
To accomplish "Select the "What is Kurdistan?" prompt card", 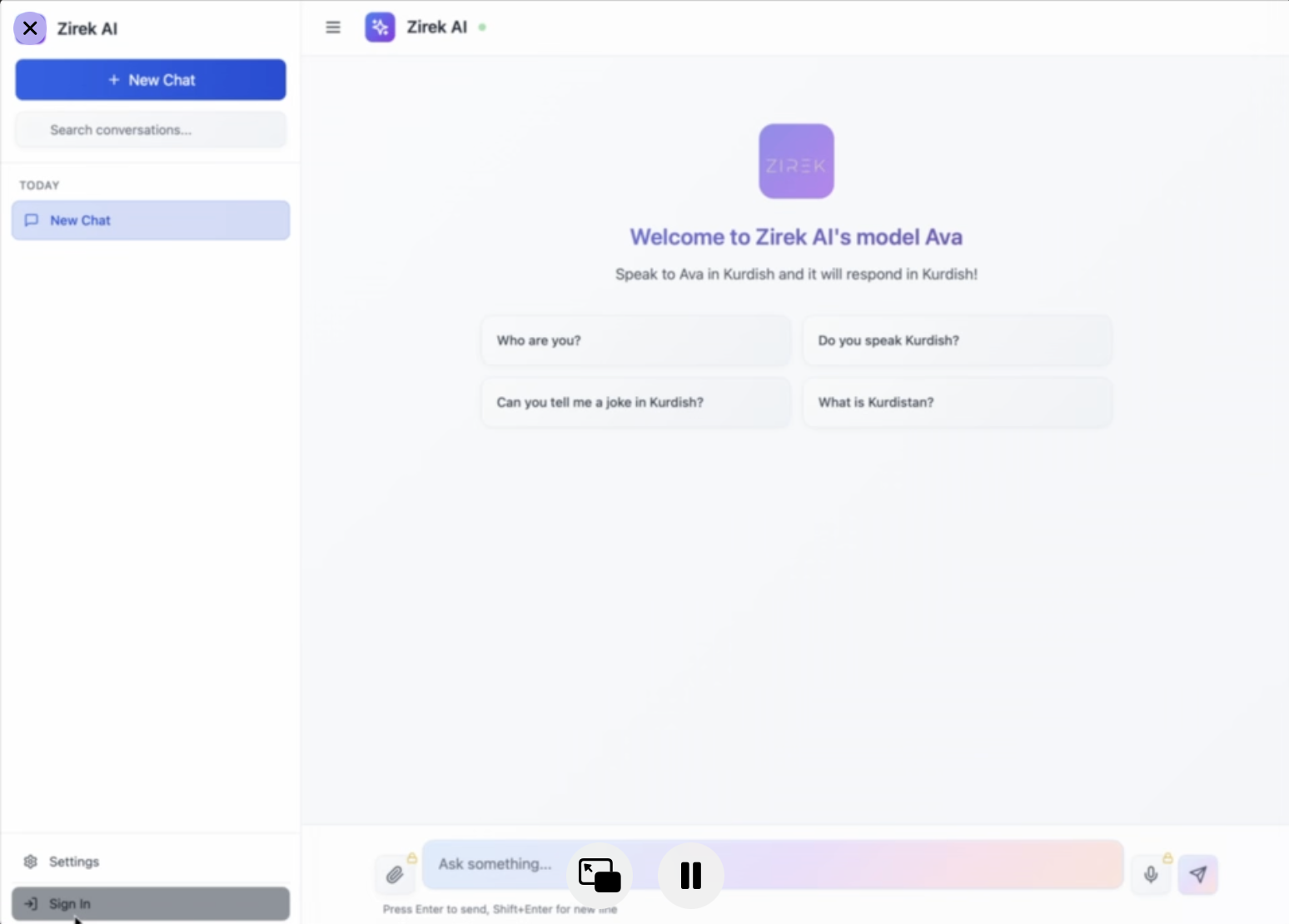I will tap(957, 402).
